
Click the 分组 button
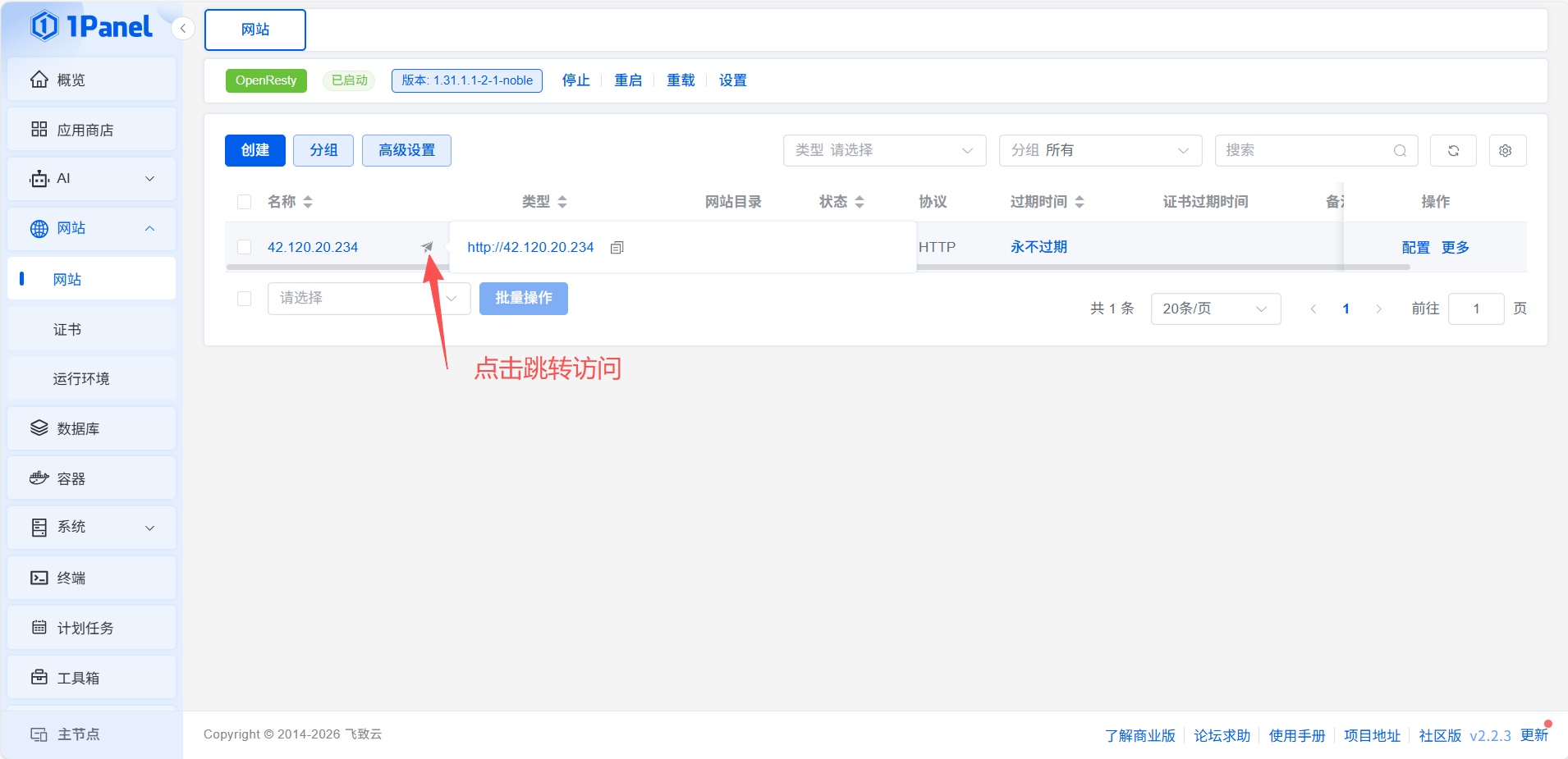click(323, 150)
